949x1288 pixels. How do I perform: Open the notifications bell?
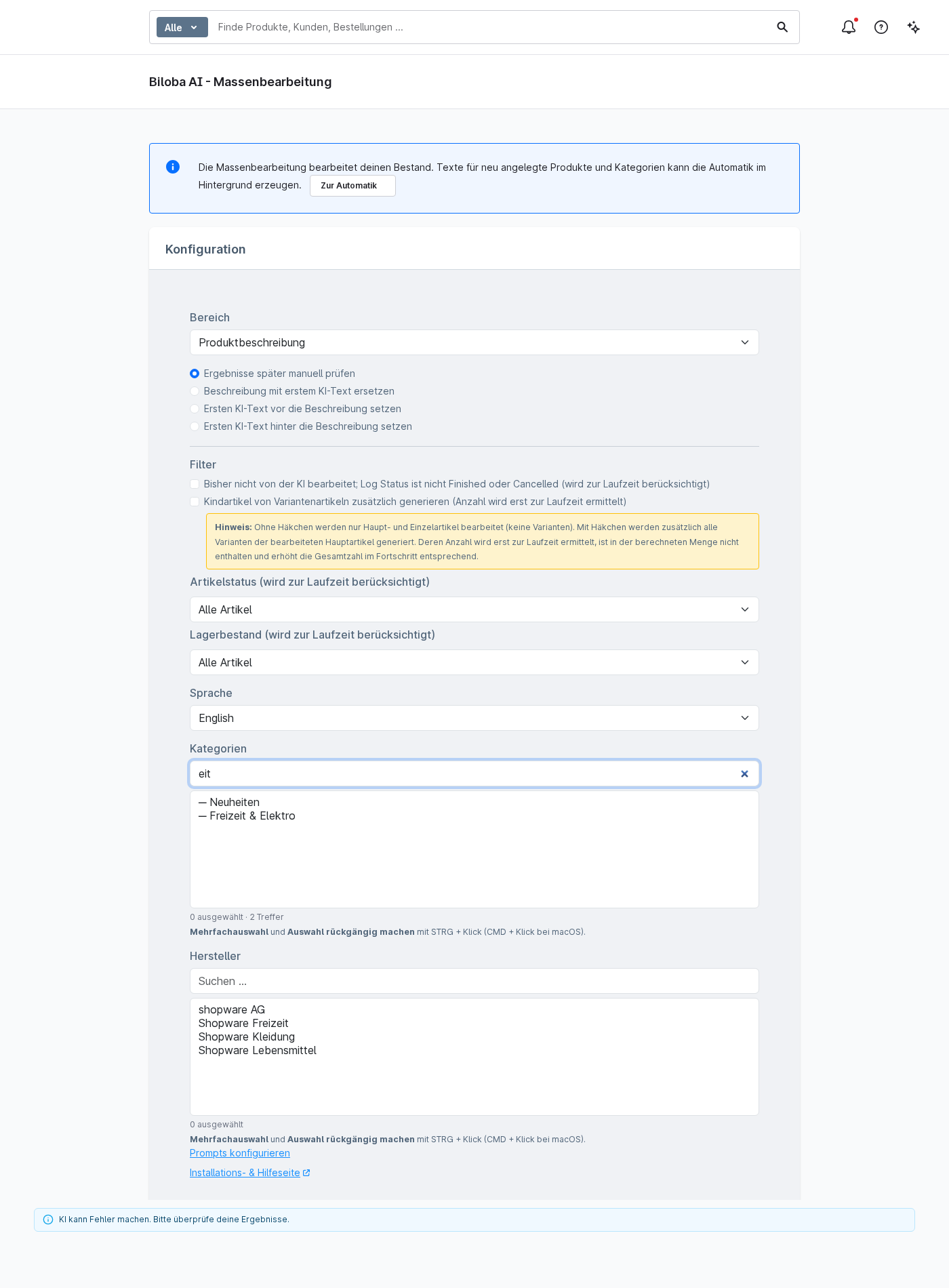(x=849, y=27)
